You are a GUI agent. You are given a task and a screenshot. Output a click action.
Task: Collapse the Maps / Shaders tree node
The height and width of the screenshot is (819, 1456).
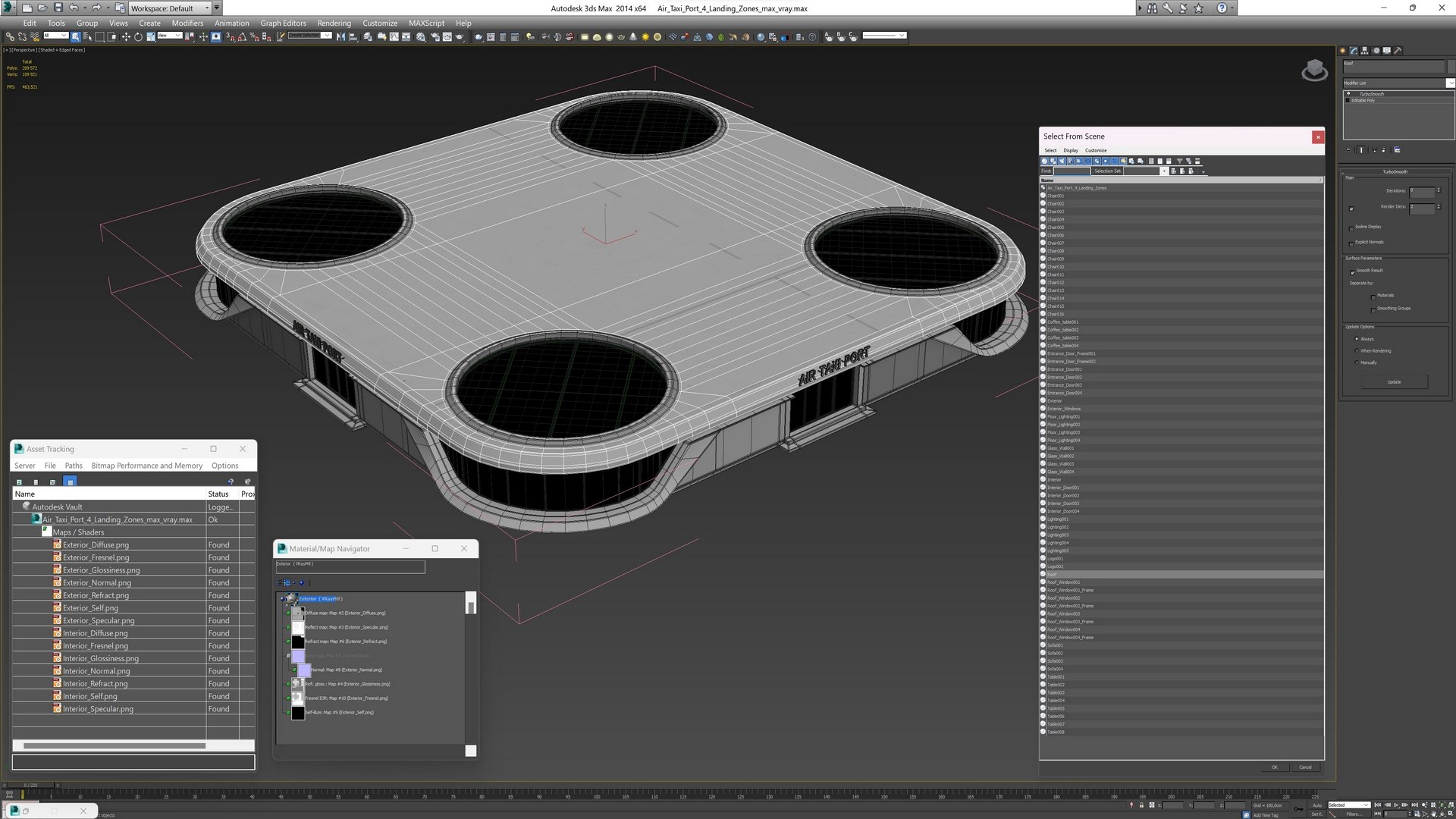click(x=47, y=532)
